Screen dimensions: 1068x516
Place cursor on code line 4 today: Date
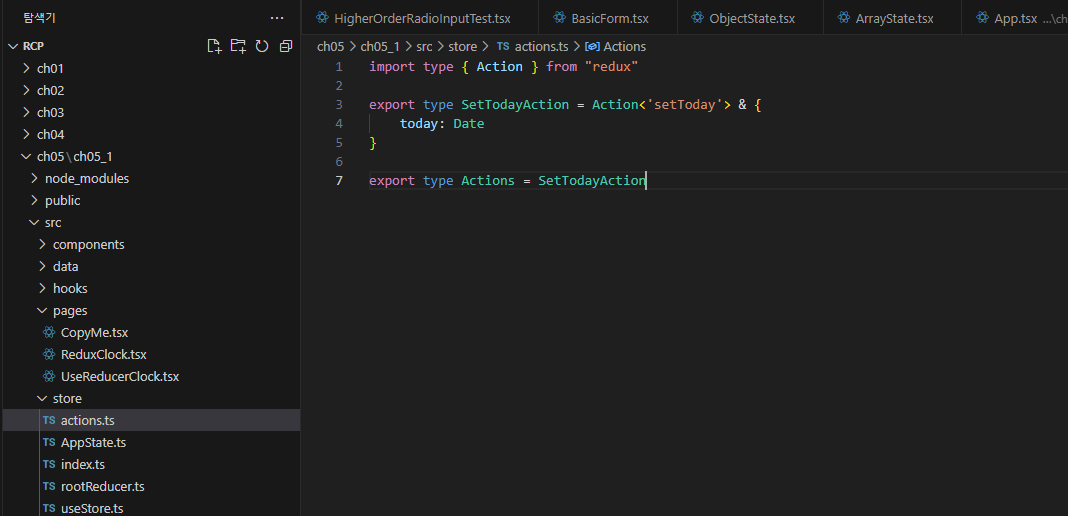(x=442, y=124)
